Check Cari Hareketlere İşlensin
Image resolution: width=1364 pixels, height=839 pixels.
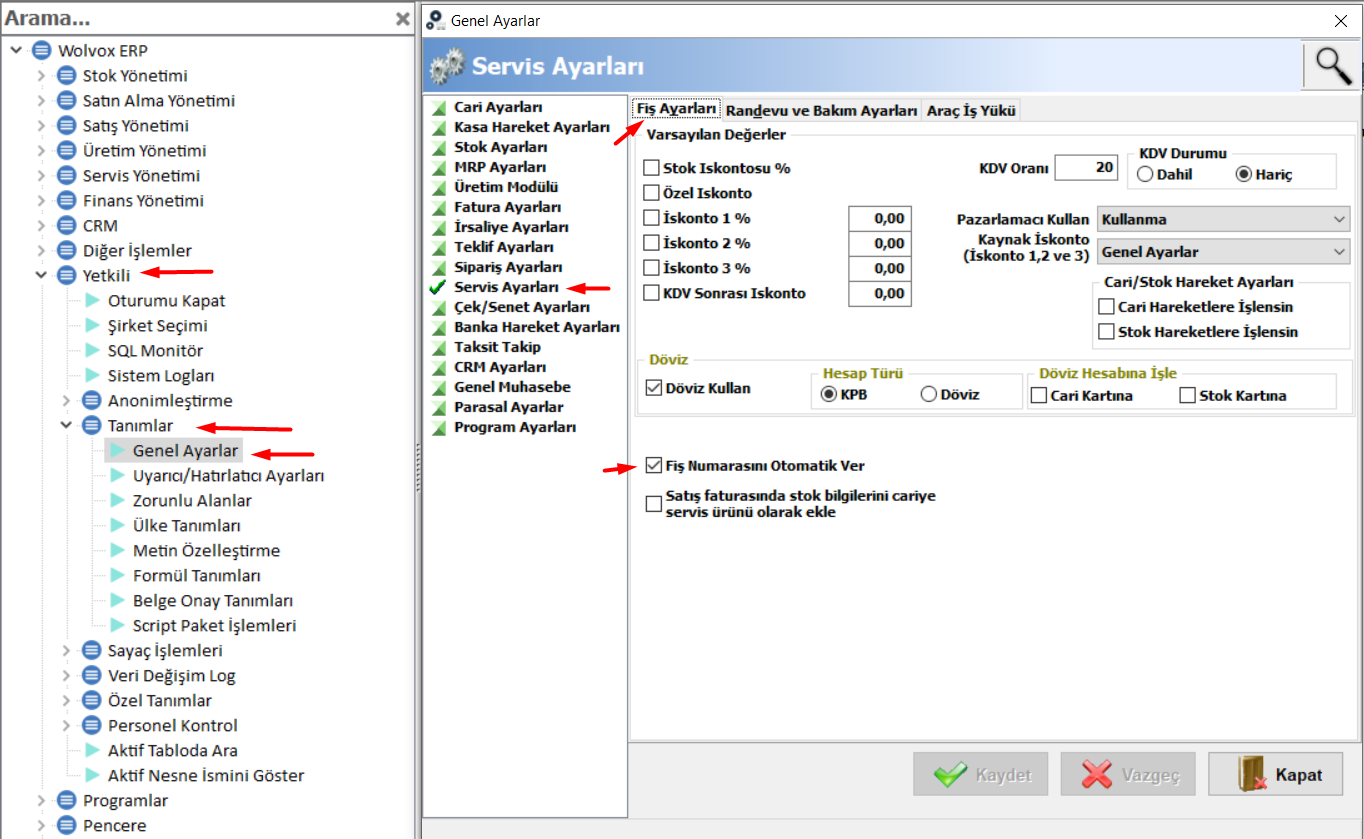[1106, 307]
